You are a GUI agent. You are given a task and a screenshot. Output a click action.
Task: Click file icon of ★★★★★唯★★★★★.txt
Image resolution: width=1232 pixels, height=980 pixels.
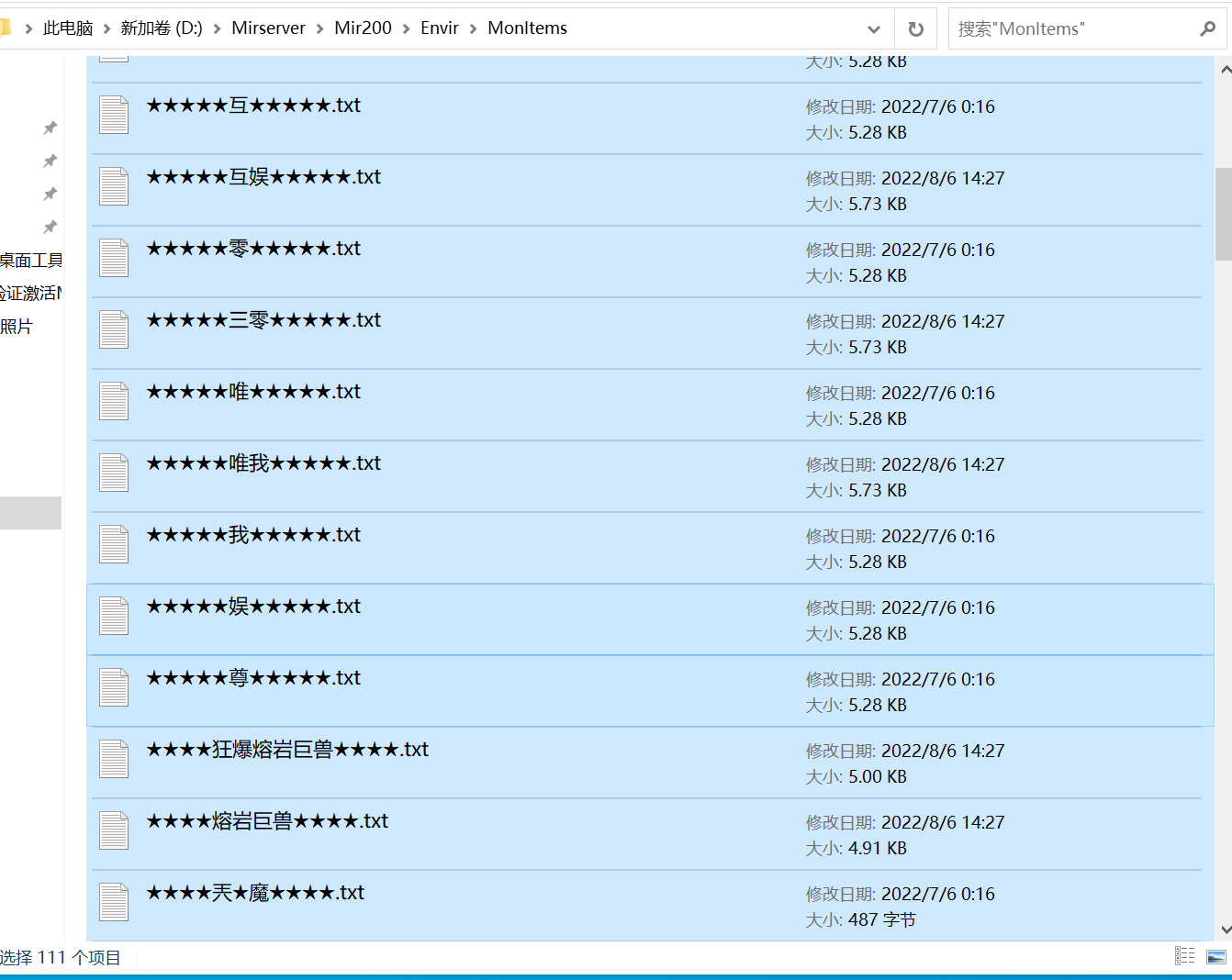114,401
